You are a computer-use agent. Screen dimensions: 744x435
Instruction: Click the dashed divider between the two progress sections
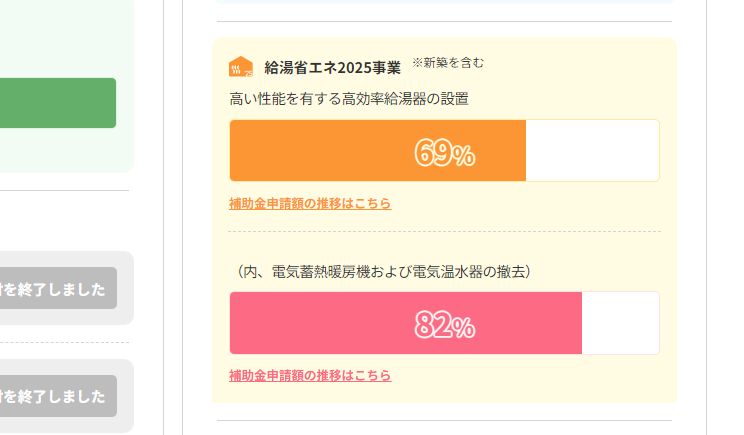444,232
